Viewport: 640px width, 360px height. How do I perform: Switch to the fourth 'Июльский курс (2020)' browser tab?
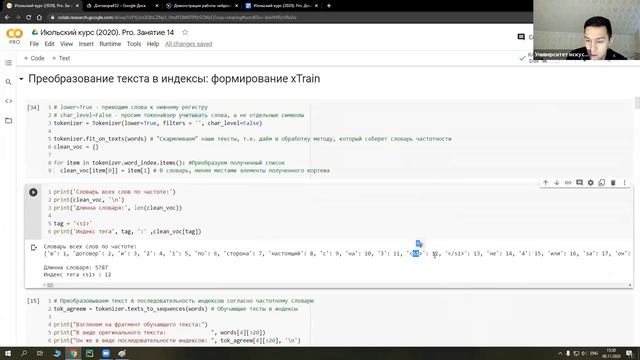(x=280, y=6)
